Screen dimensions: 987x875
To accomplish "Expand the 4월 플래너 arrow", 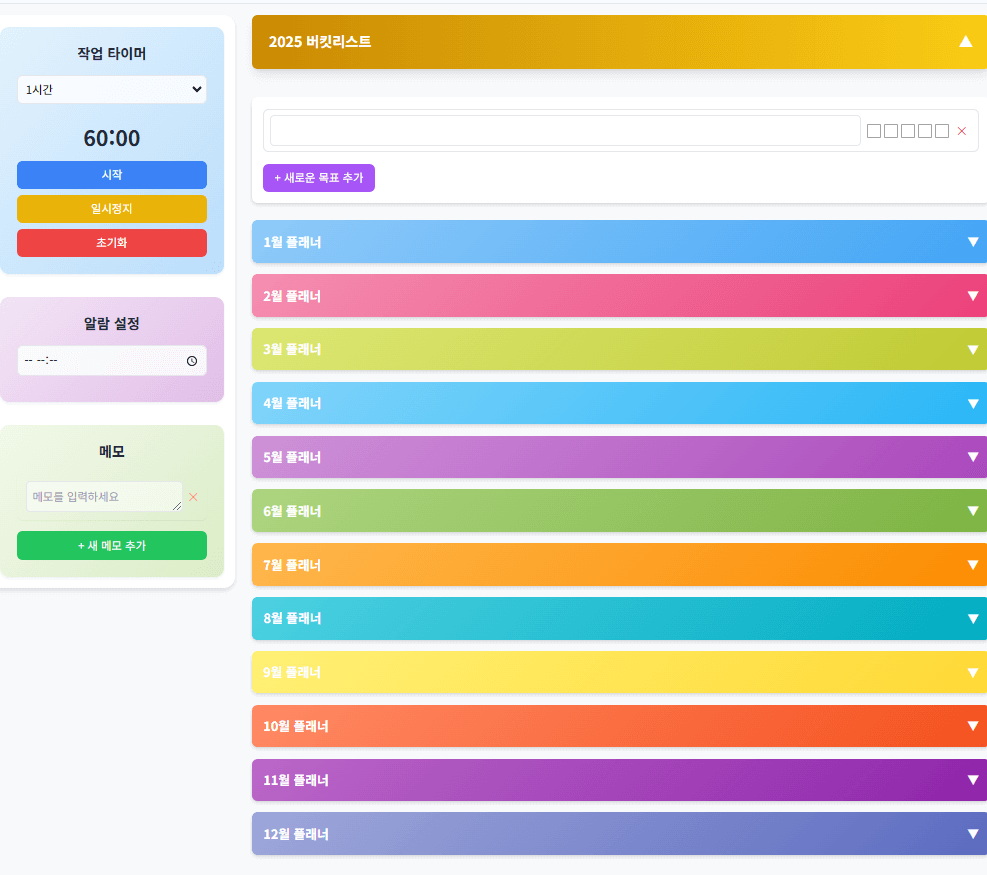I will pos(973,404).
